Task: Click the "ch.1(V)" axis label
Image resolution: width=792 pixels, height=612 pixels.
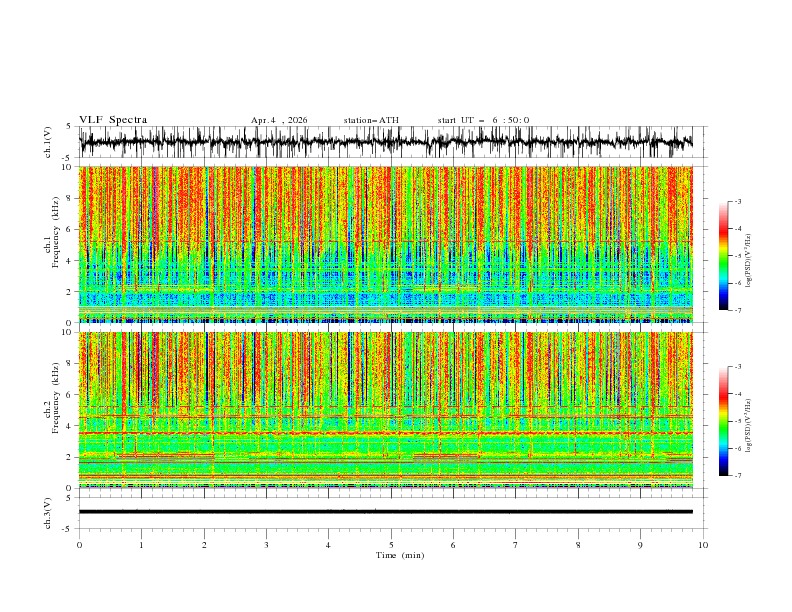Action: [48, 142]
